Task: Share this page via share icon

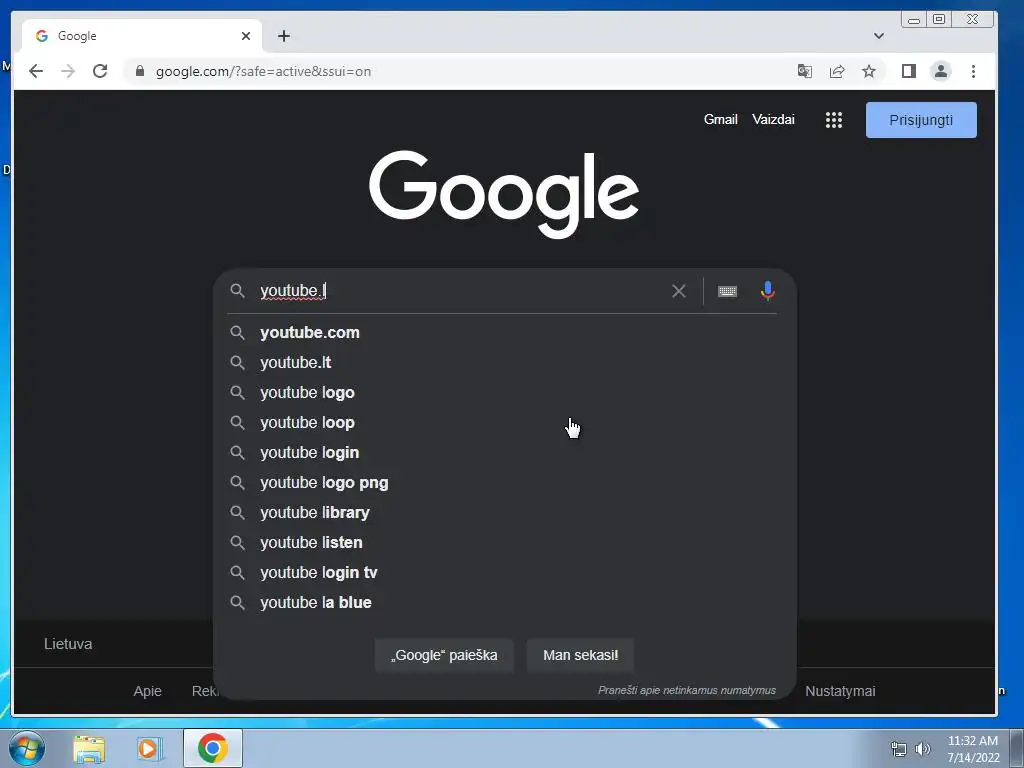Action: (837, 71)
